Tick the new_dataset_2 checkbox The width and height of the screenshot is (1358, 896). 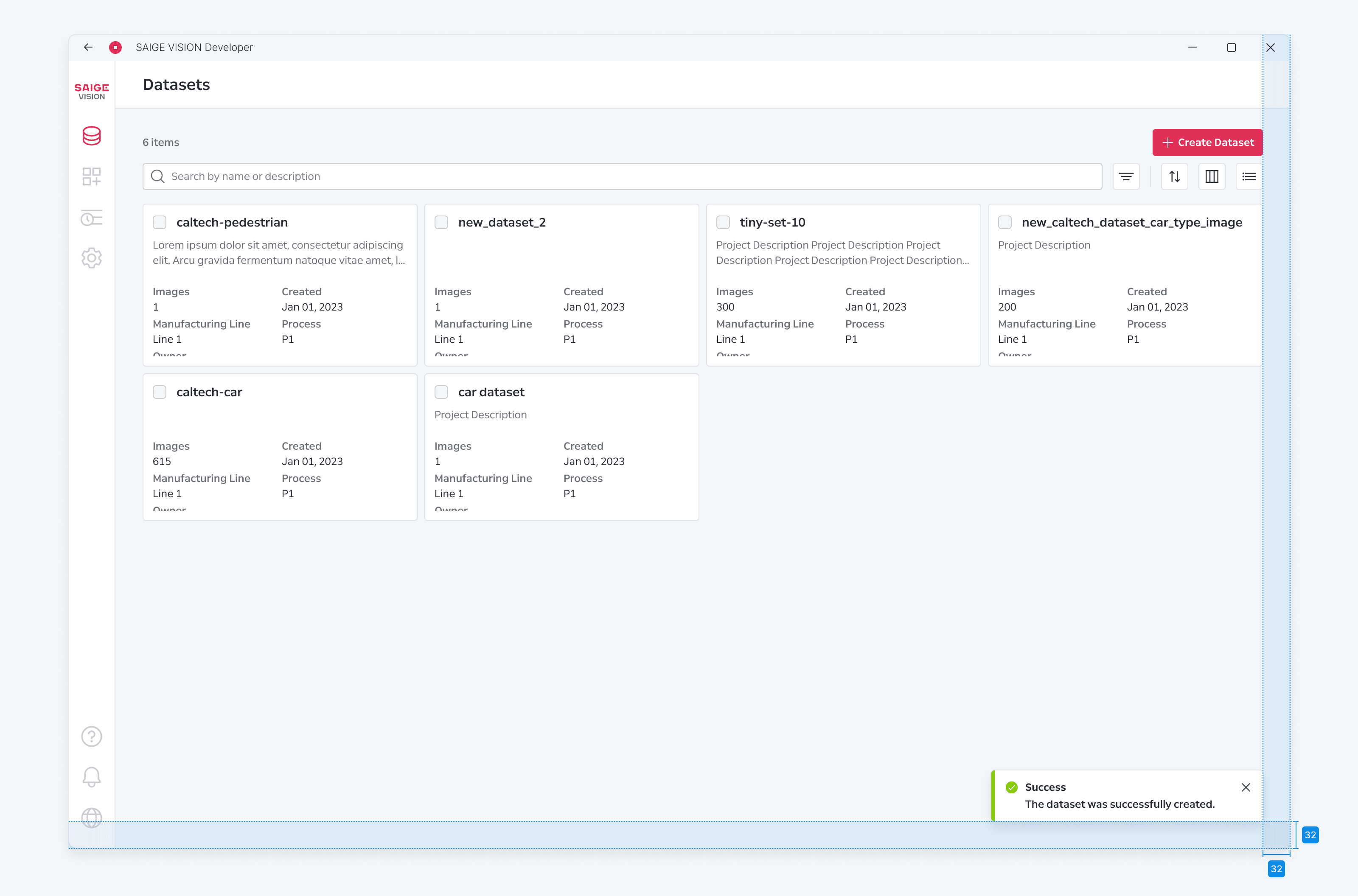pyautogui.click(x=441, y=222)
